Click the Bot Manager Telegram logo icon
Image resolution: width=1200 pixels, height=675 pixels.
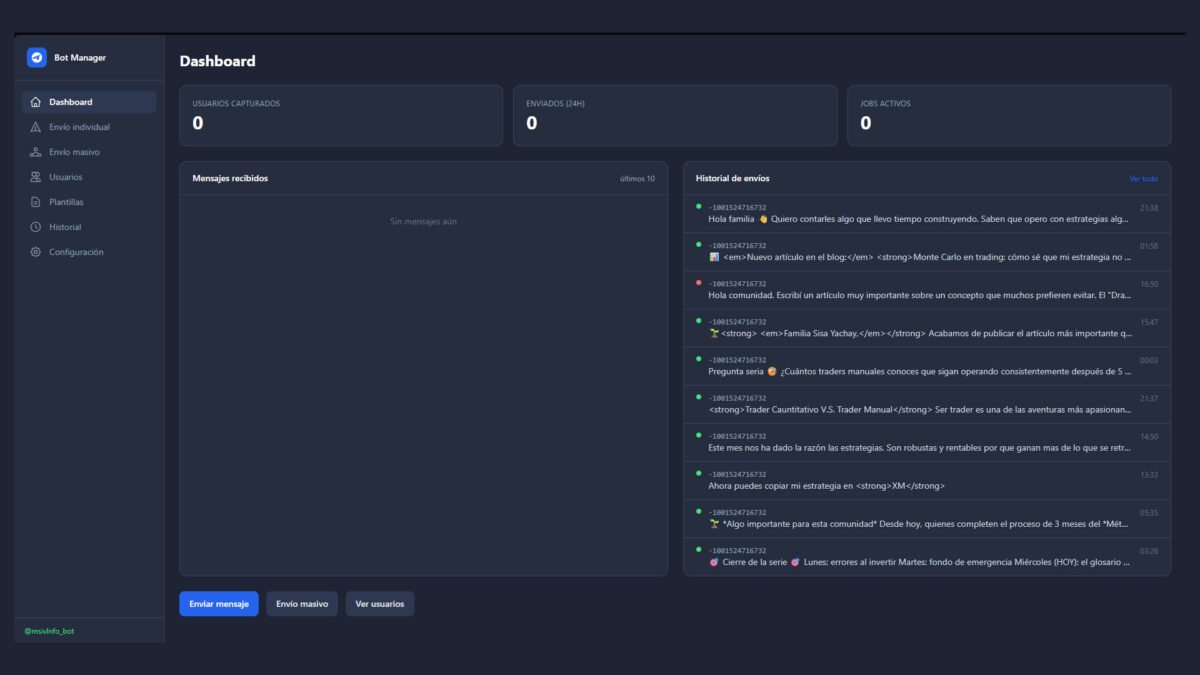37,58
